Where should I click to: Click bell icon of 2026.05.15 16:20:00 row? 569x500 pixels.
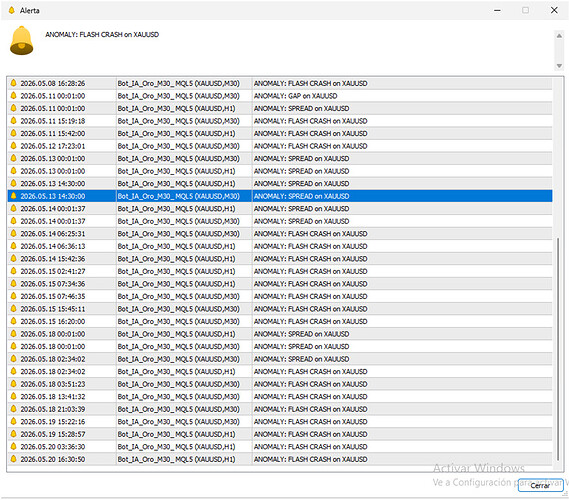click(x=13, y=321)
